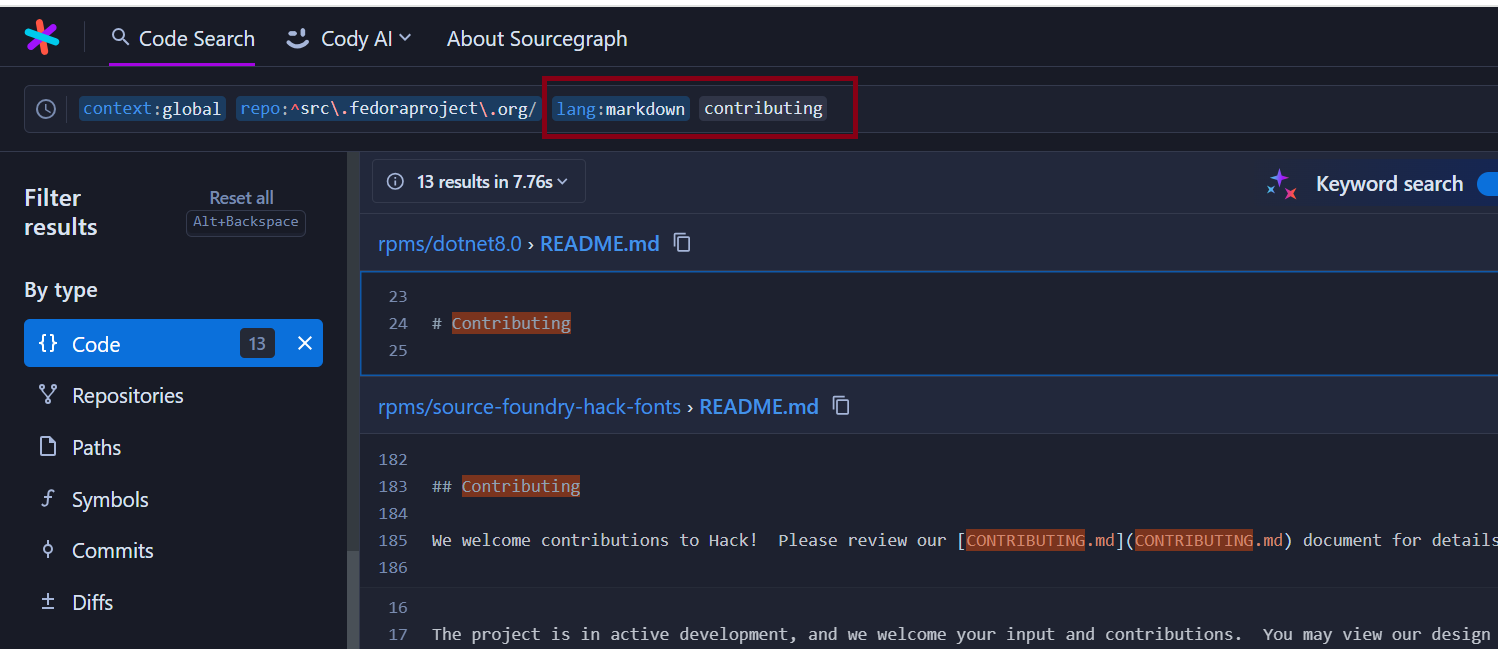Screen dimensions: 1498x649
Task: Expand the lang:markdown filter token
Action: (x=620, y=108)
